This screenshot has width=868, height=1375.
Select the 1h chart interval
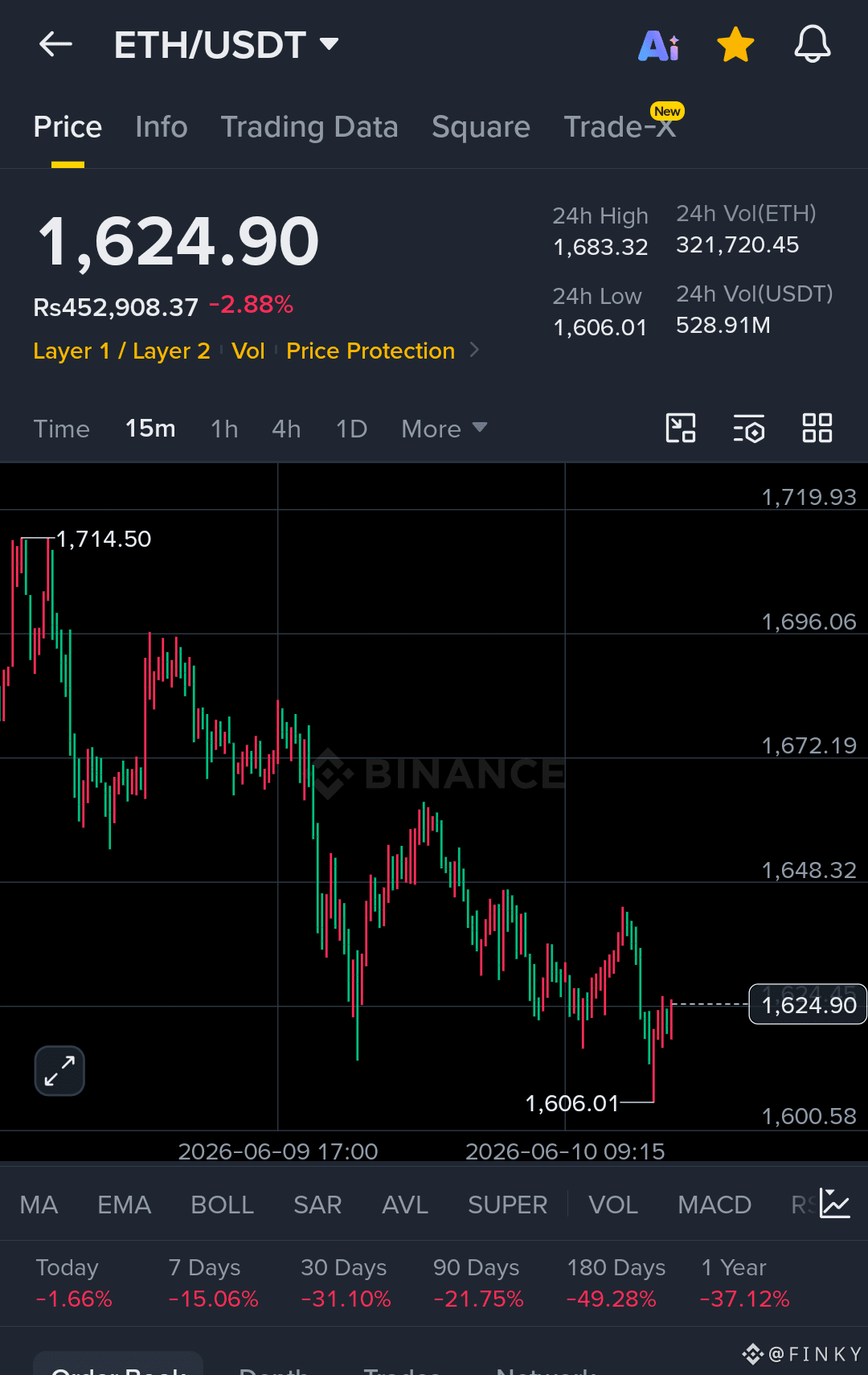tap(224, 429)
